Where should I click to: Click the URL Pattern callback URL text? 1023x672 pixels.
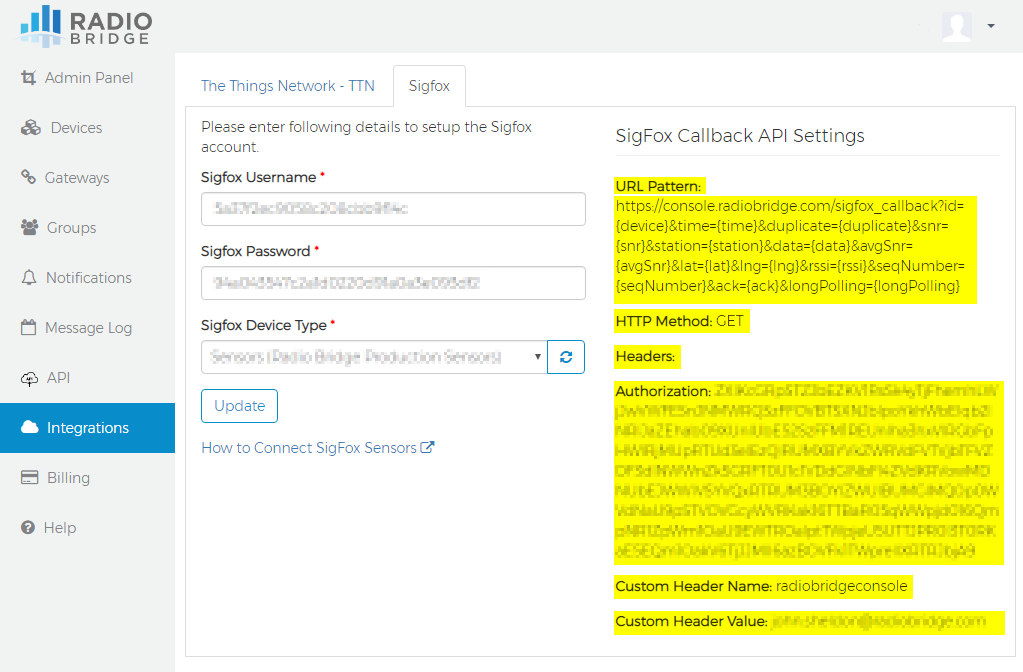click(789, 246)
